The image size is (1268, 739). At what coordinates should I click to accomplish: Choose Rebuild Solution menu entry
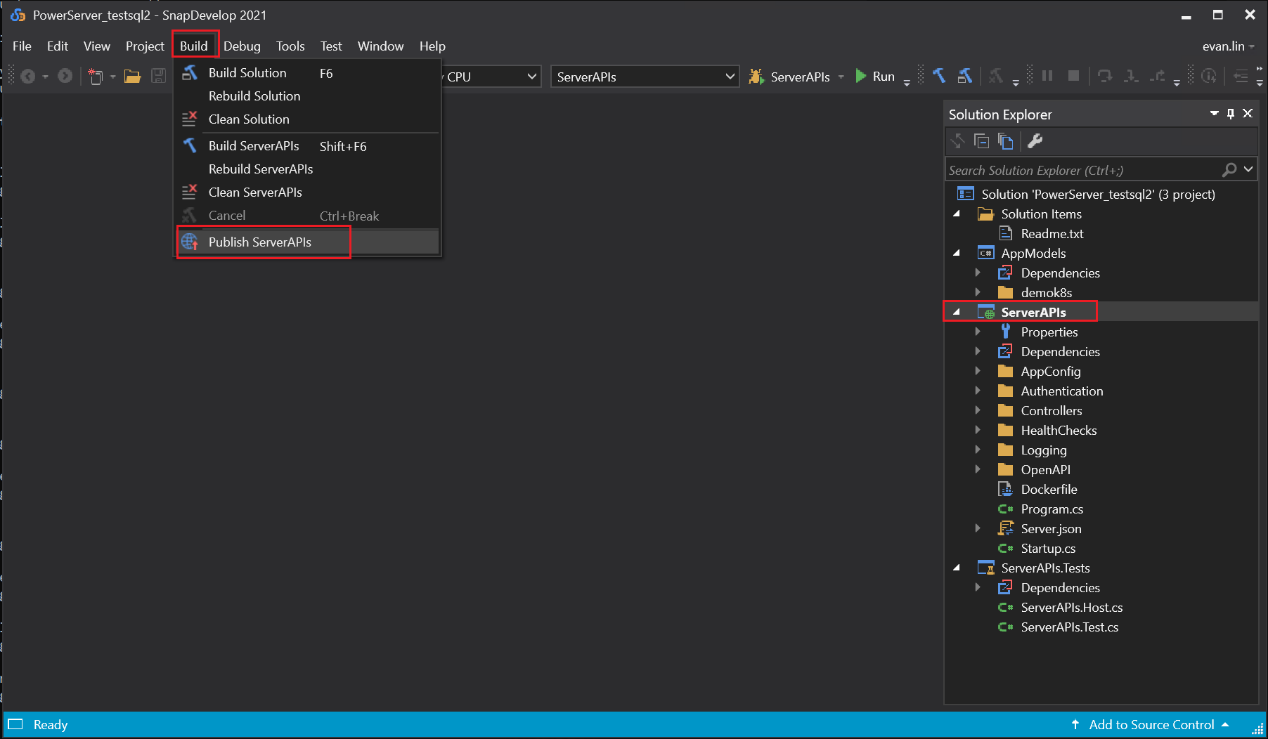pos(254,96)
